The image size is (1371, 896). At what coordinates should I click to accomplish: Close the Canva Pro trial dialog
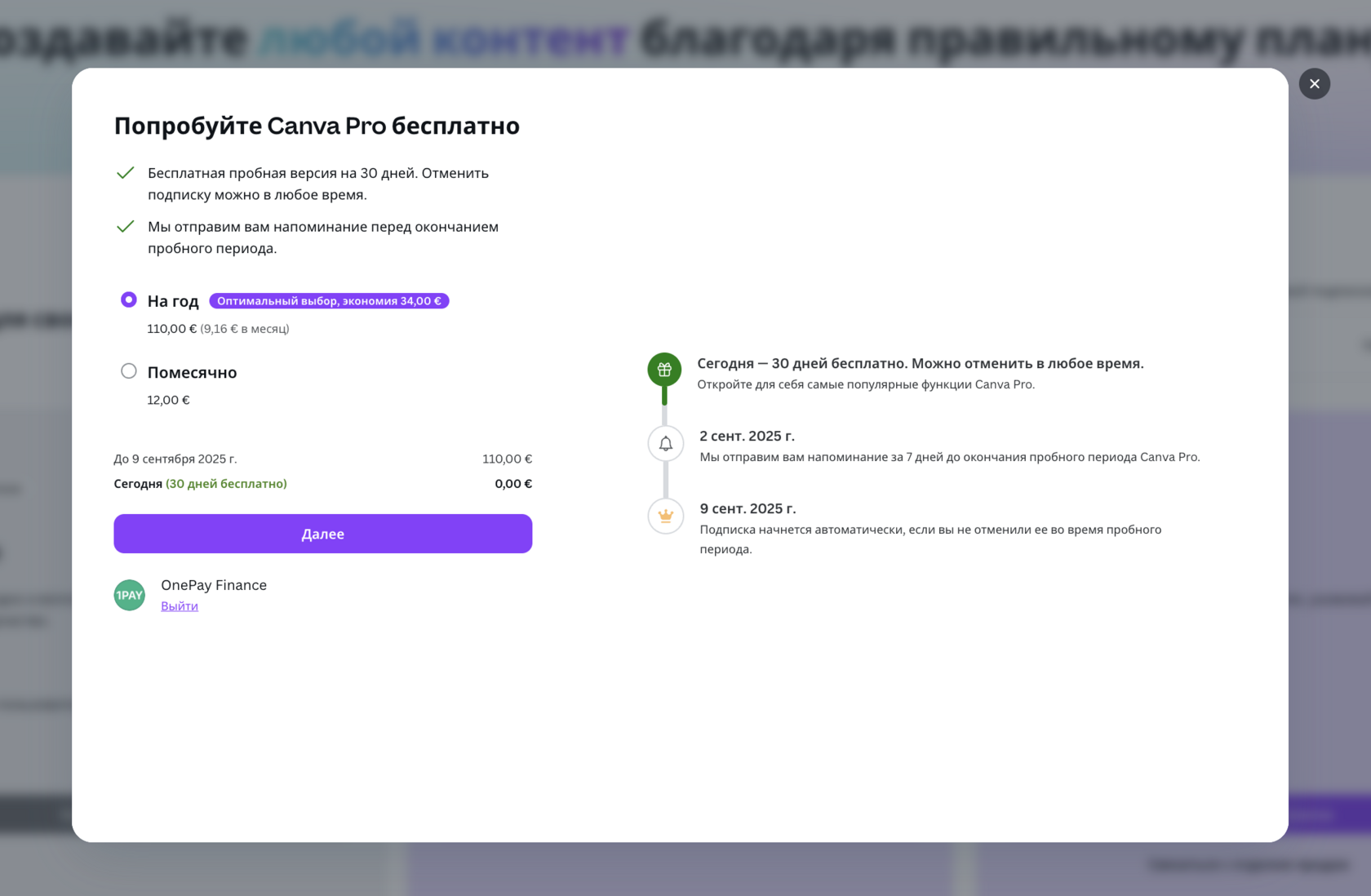1314,84
